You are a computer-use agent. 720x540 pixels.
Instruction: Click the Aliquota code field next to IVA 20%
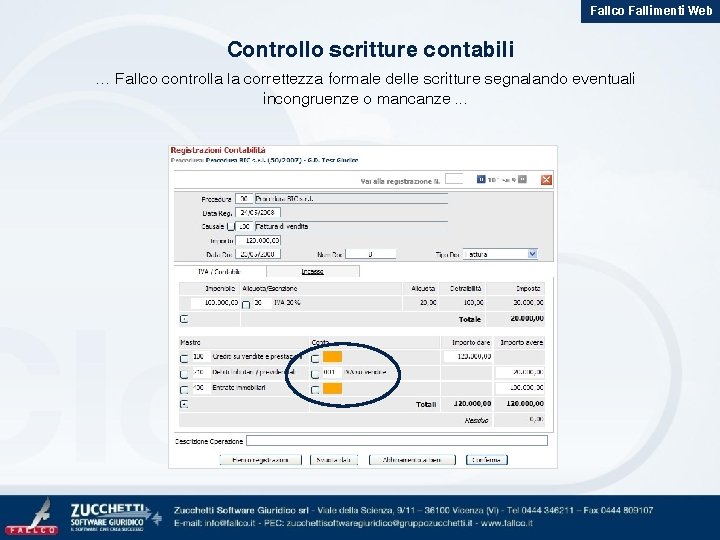click(262, 303)
